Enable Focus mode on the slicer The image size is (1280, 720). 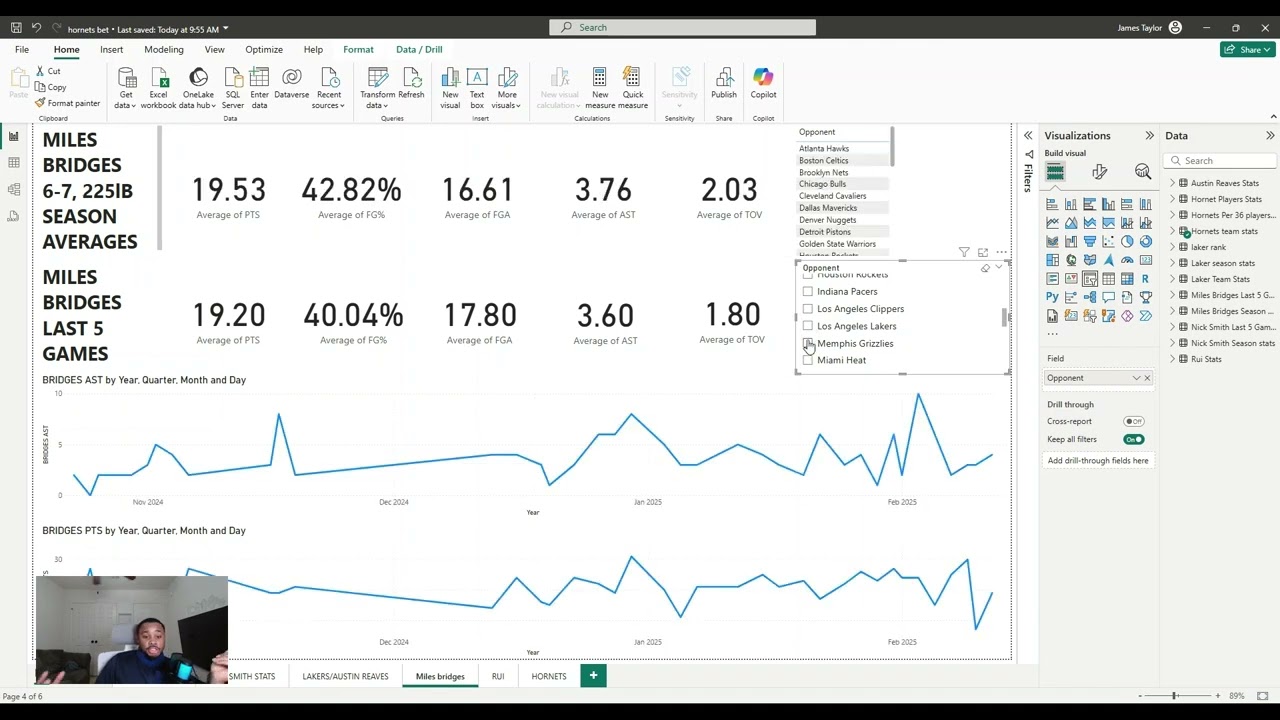[983, 253]
